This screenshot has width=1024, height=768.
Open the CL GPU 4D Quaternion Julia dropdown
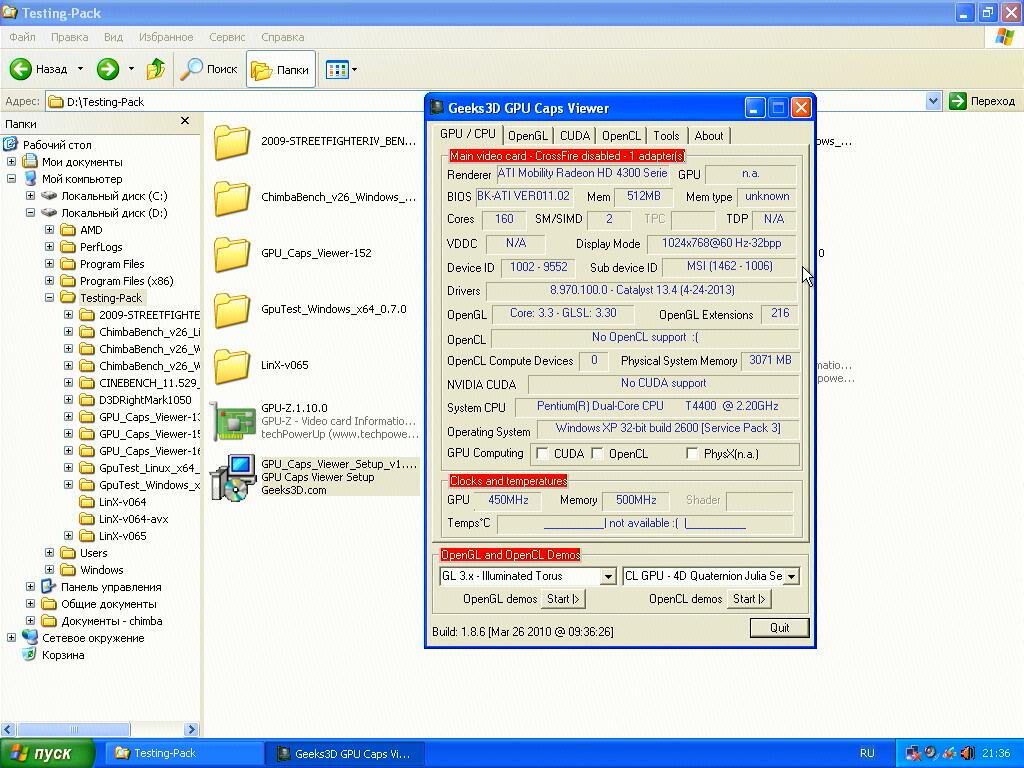click(791, 576)
